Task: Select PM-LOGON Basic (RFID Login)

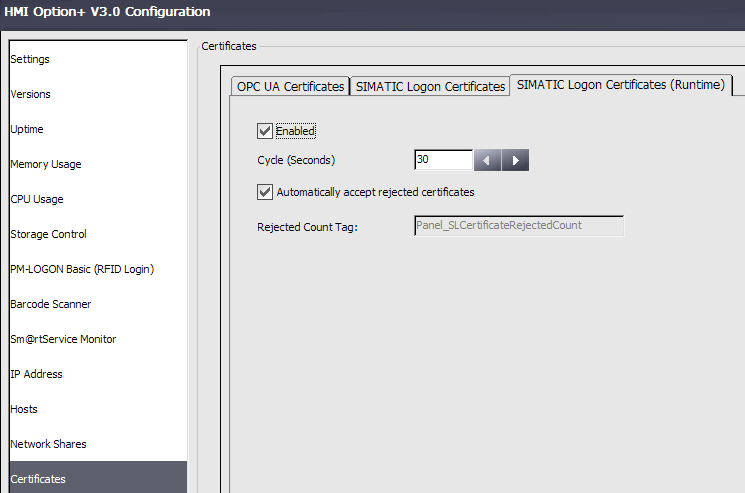Action: click(x=82, y=269)
